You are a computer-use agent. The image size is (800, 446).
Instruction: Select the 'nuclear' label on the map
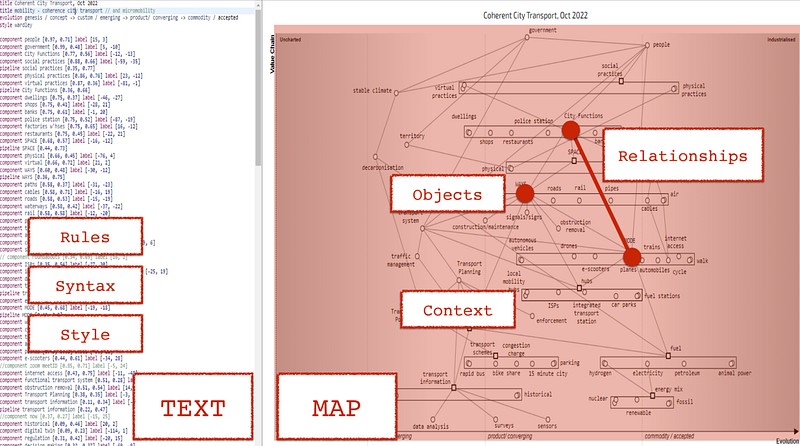[x=598, y=399]
